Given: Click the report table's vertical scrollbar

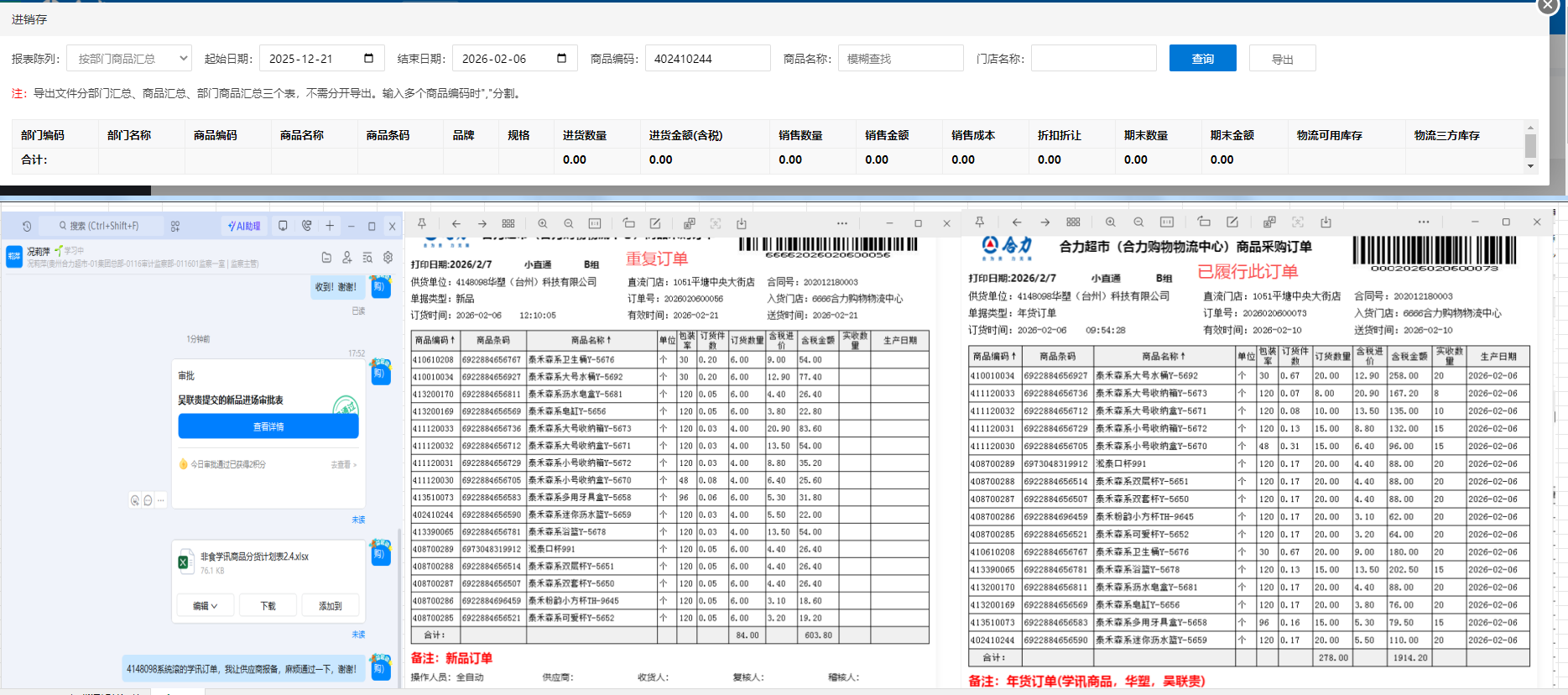Looking at the screenshot, I should 1530,146.
